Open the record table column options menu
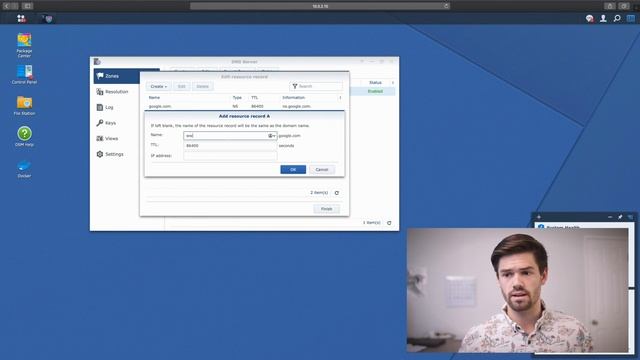The width and height of the screenshot is (640, 360). pos(340,98)
